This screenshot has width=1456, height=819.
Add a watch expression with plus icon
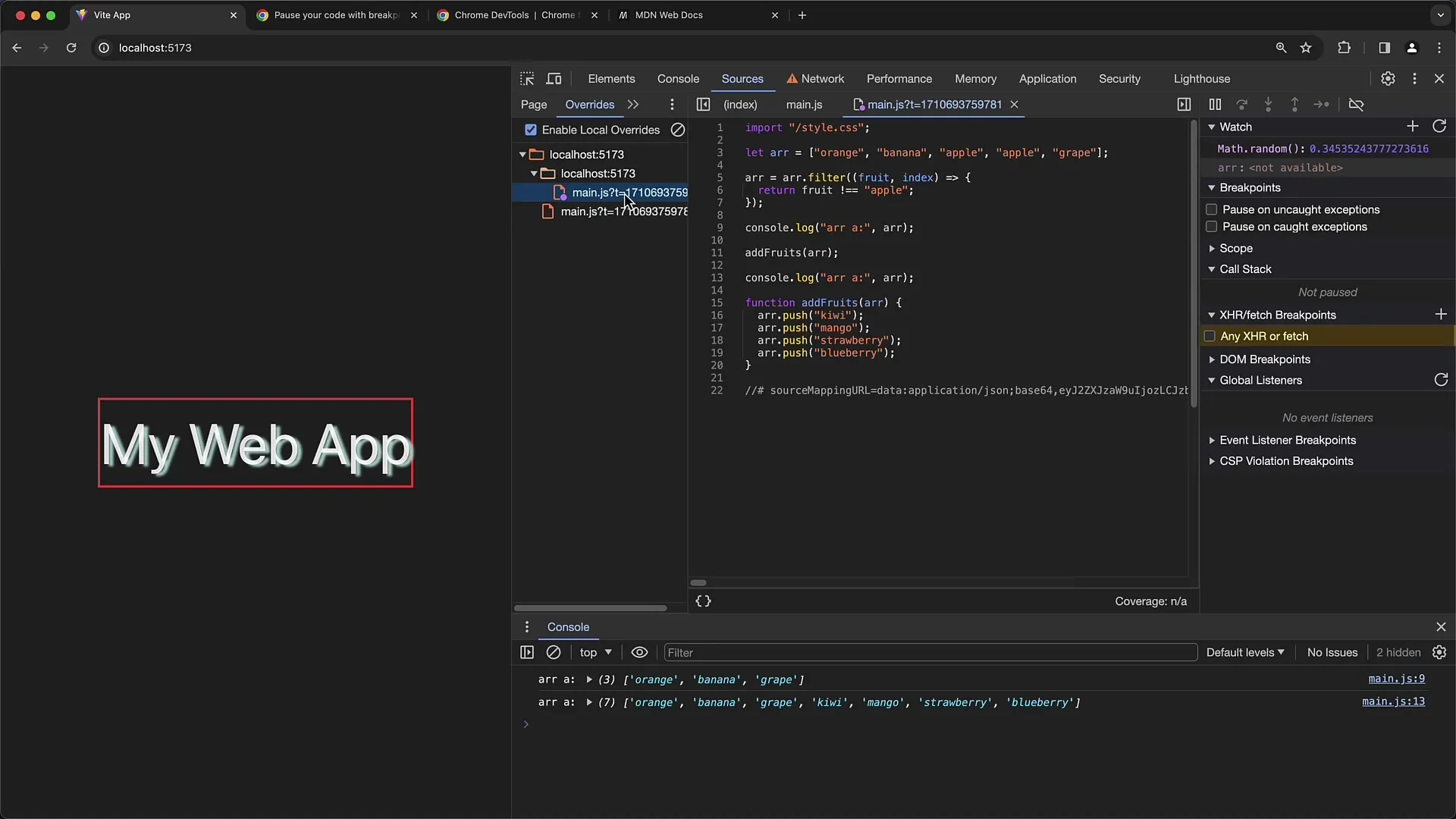1413,127
